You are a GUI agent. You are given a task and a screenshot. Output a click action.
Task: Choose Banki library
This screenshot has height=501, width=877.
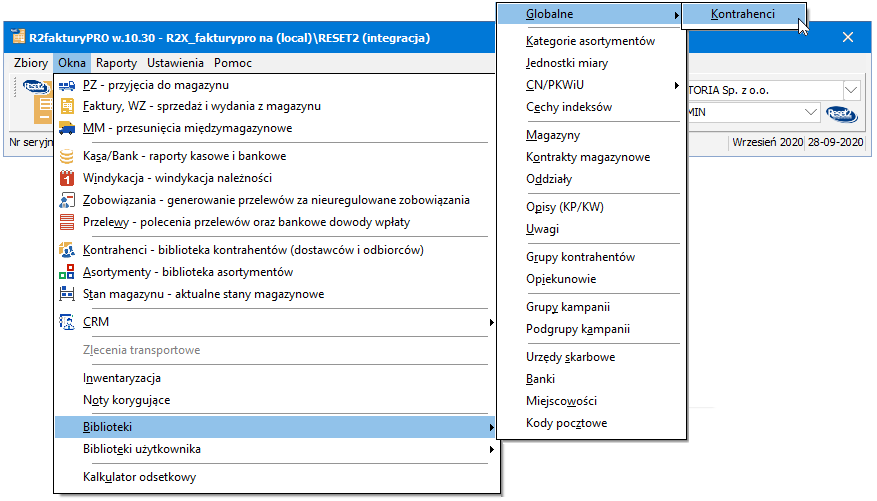click(x=590, y=379)
